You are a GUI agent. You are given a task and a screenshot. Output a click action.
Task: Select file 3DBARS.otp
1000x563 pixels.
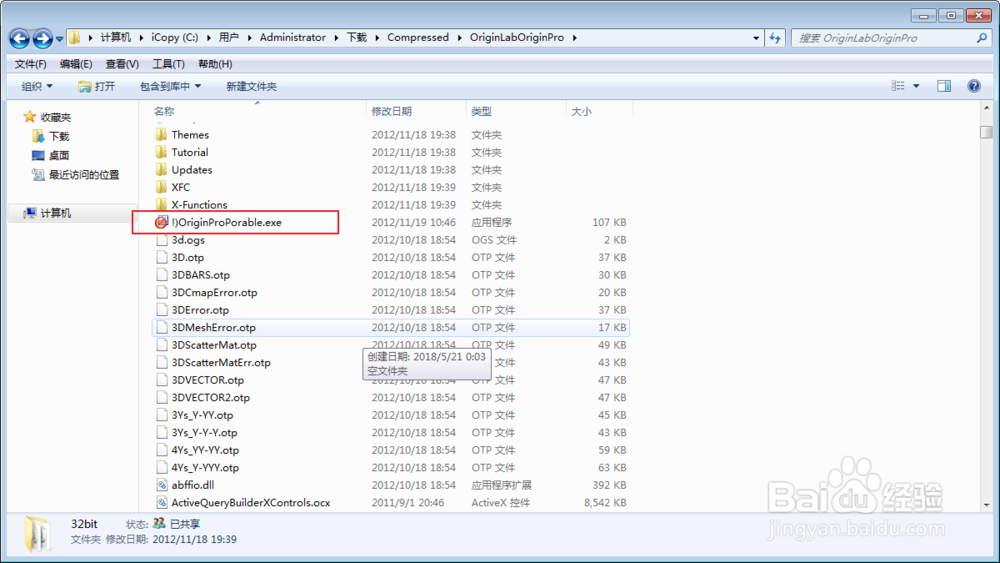(200, 275)
